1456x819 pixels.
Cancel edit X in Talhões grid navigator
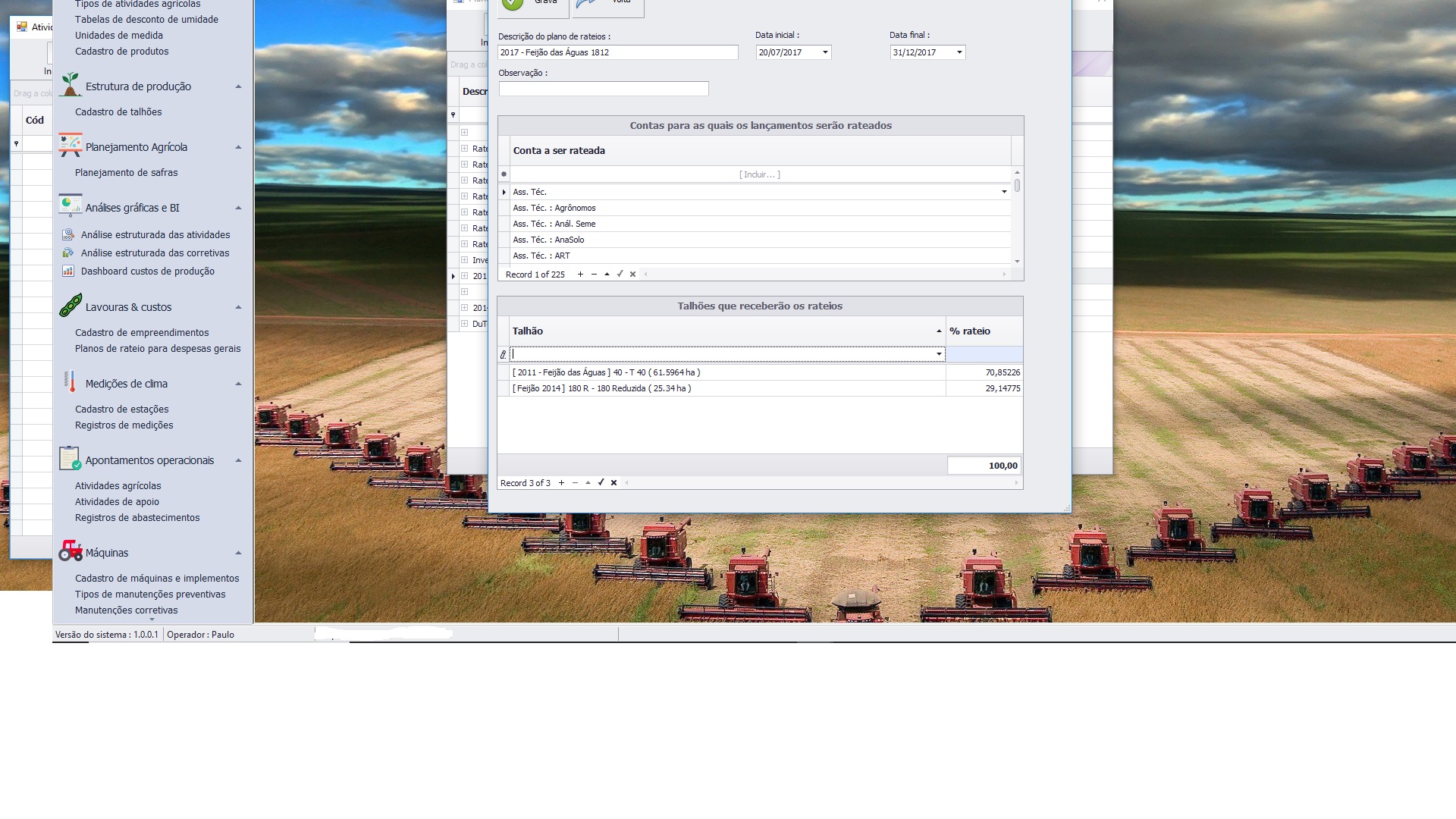(613, 483)
